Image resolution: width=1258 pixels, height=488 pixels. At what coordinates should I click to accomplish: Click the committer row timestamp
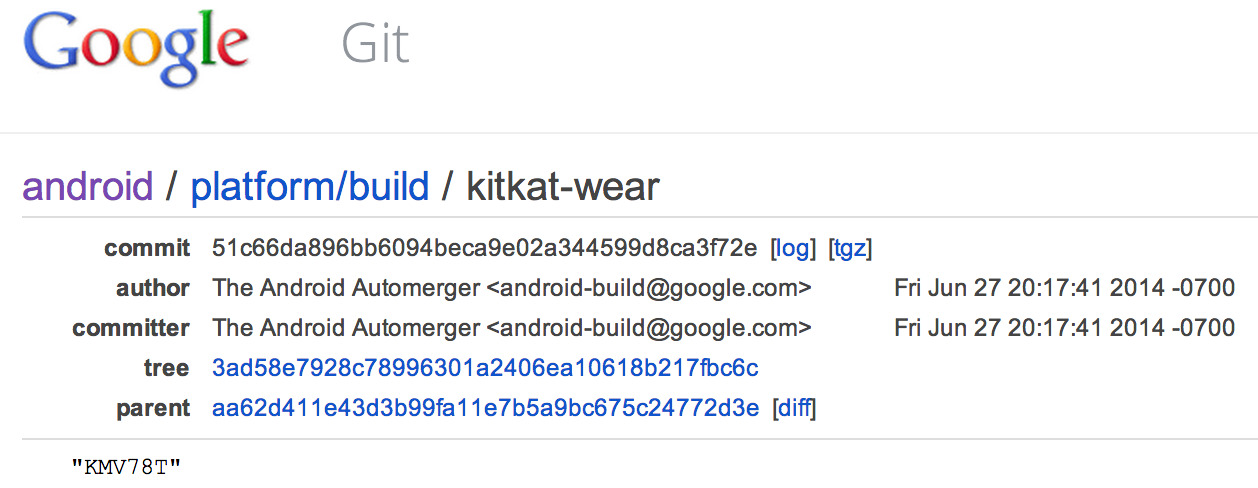tap(1064, 328)
